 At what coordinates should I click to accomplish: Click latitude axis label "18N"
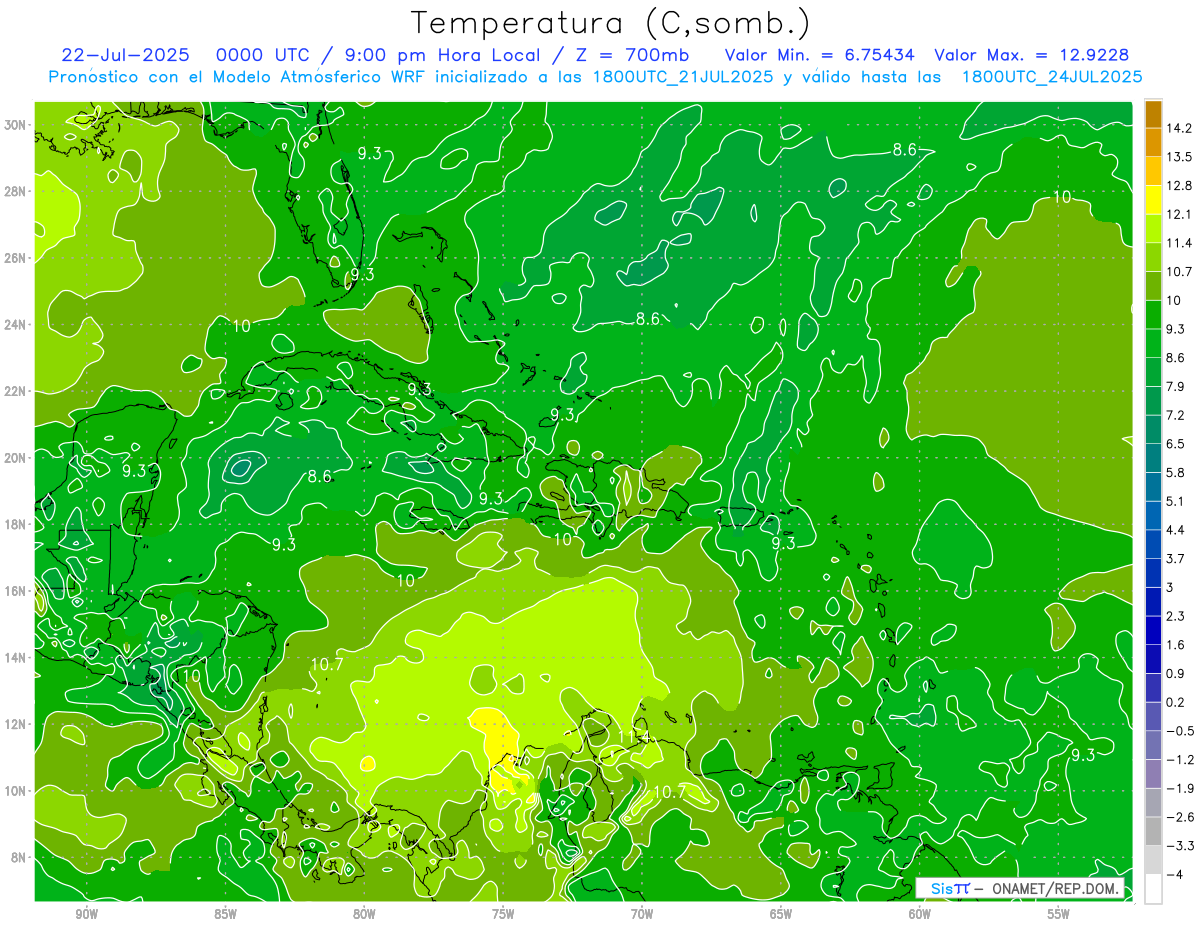(16, 524)
